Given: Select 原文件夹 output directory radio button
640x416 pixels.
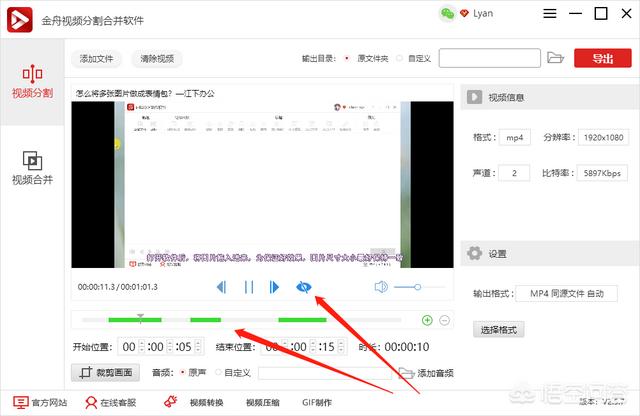Looking at the screenshot, I should (347, 58).
